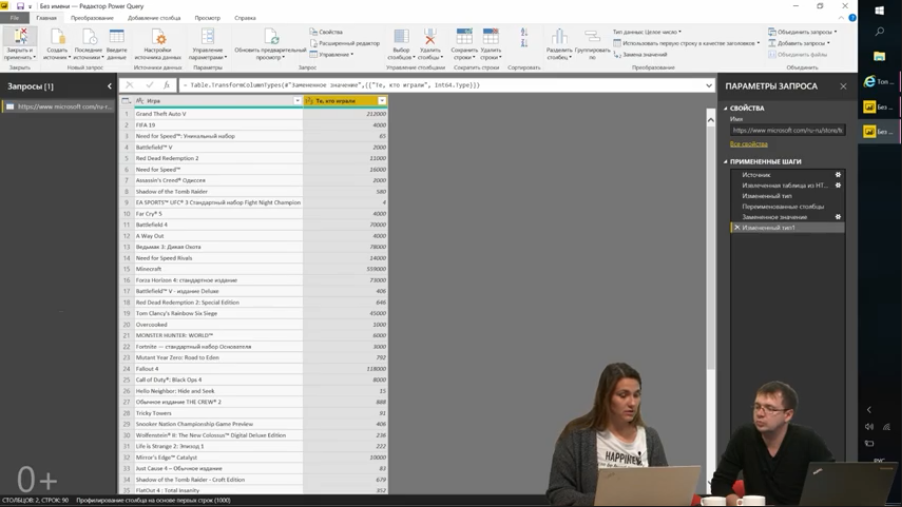Screen dimensions: 902x507
Task: Click the ABC type icon of Игра column
Action: coord(140,101)
